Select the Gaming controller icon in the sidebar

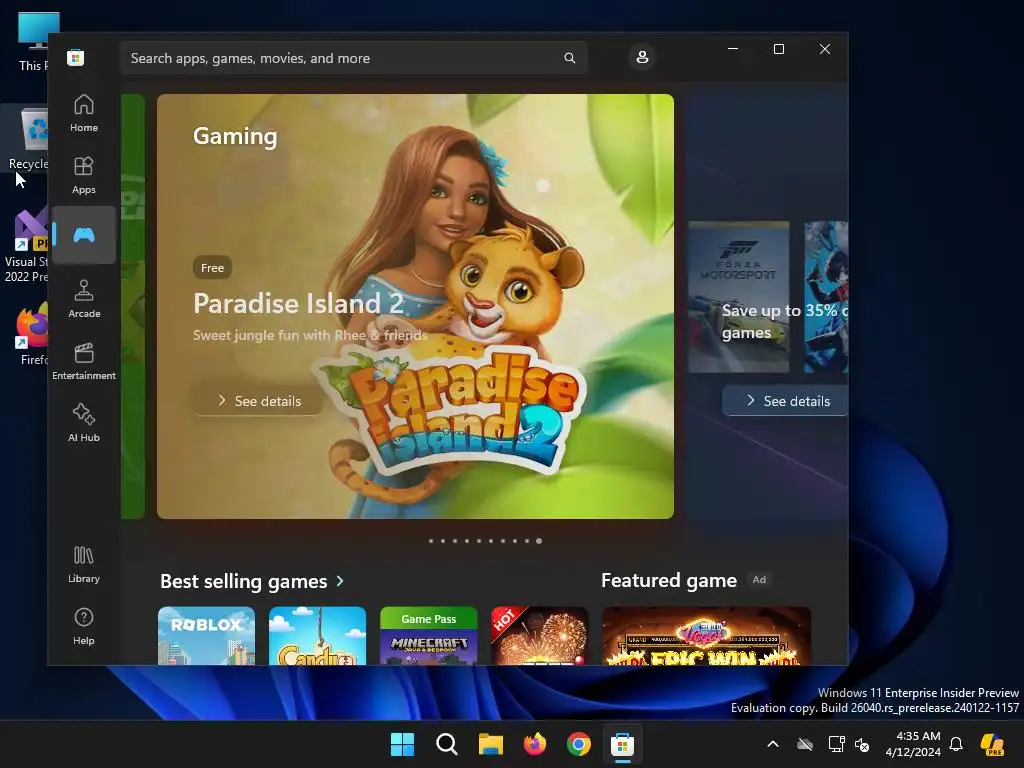[84, 235]
